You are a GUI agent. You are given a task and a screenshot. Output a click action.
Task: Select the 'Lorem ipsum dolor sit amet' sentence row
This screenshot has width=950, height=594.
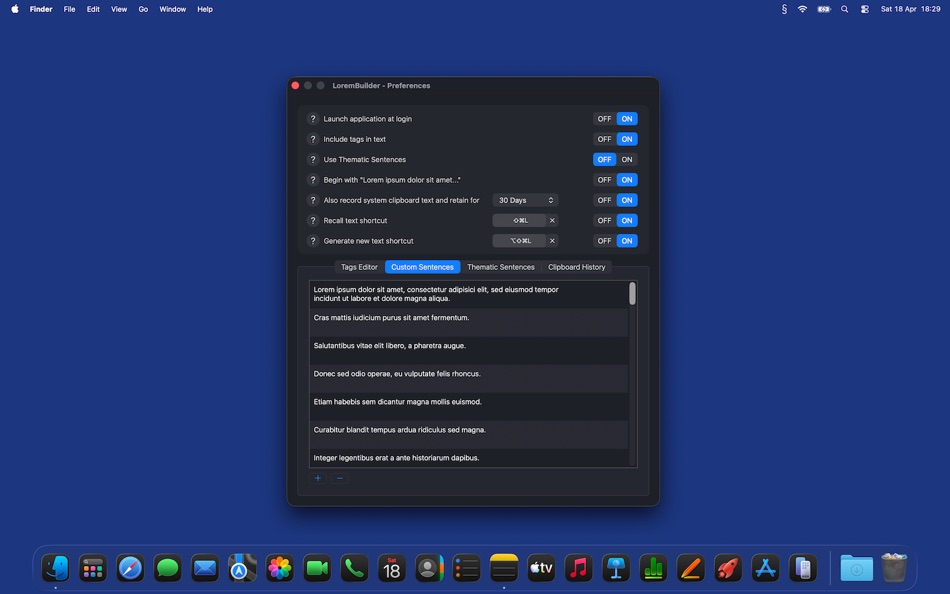point(468,294)
